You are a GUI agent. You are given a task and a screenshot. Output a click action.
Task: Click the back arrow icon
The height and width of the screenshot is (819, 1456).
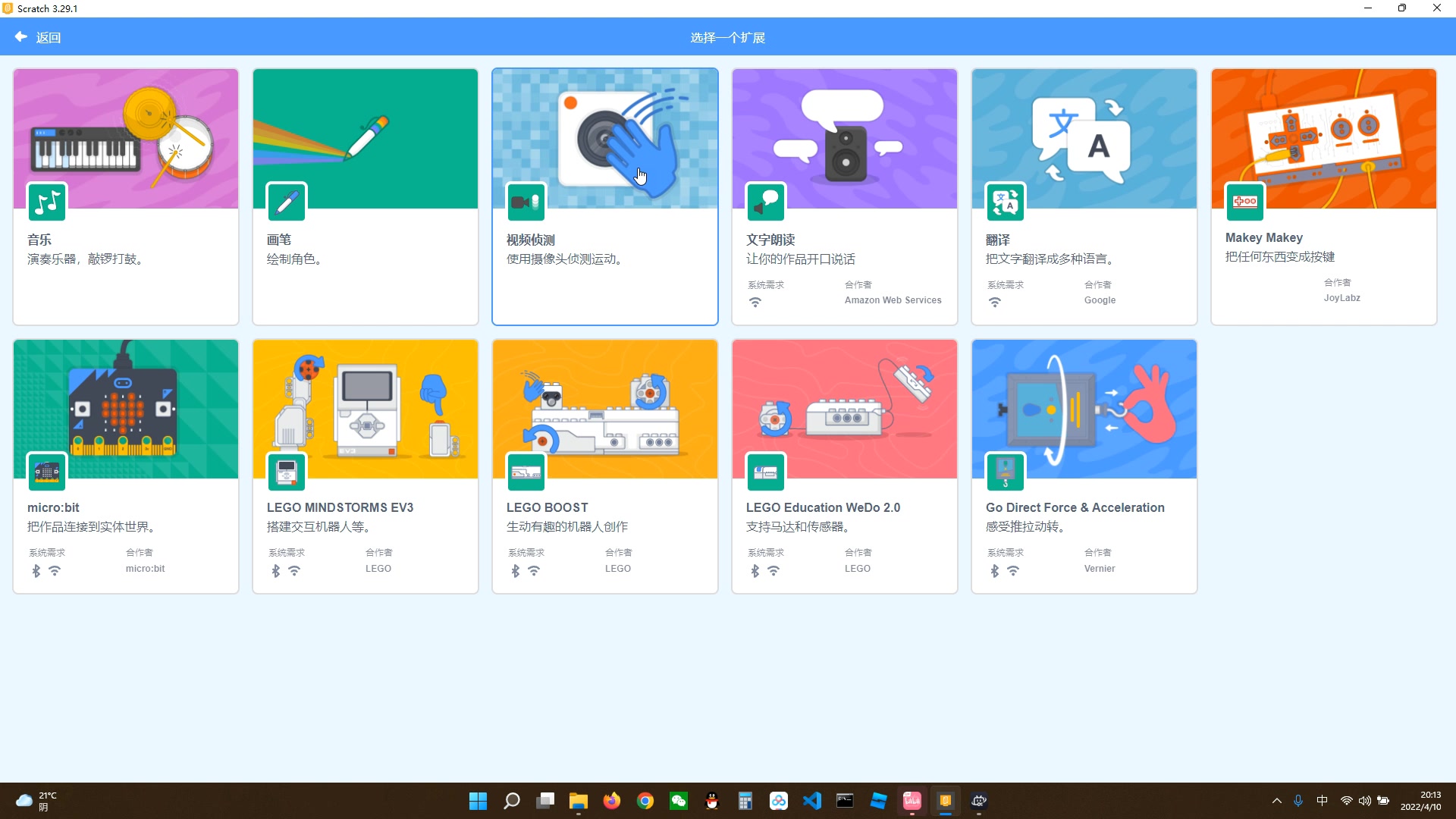click(20, 36)
